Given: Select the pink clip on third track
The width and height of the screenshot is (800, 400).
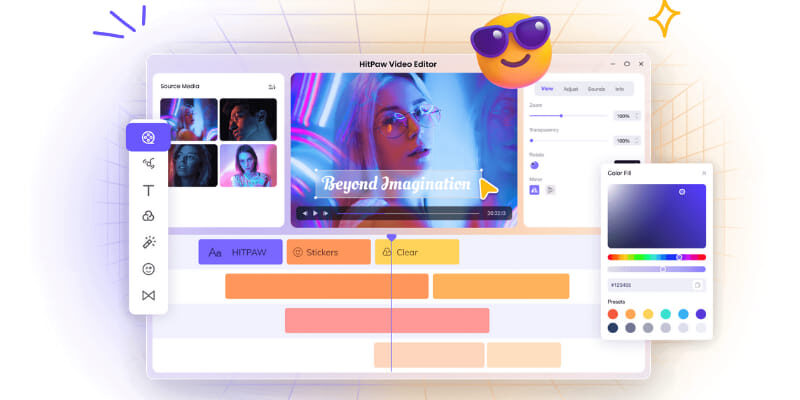Looking at the screenshot, I should click(387, 320).
